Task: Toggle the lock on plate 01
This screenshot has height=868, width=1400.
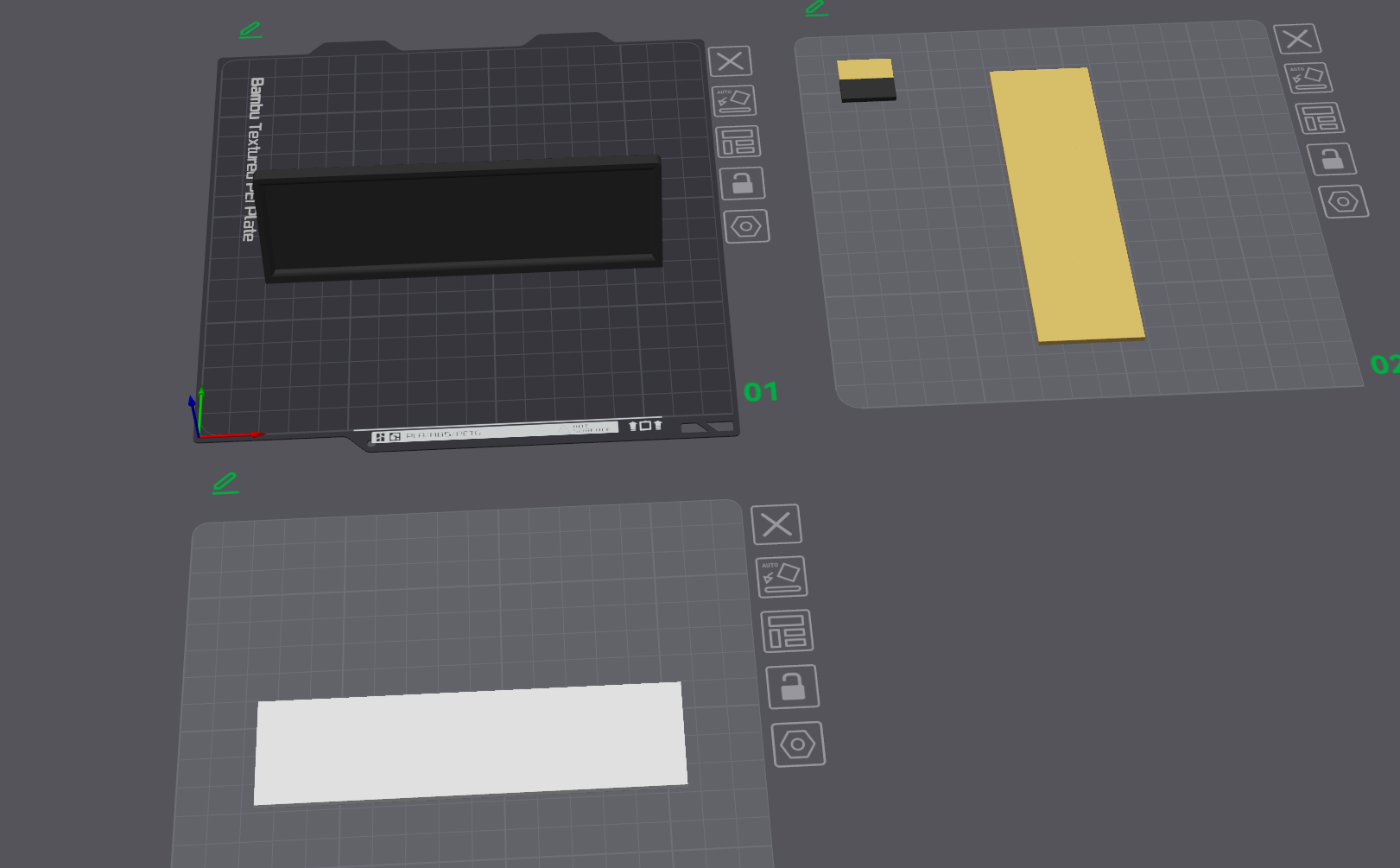Action: pyautogui.click(x=742, y=183)
